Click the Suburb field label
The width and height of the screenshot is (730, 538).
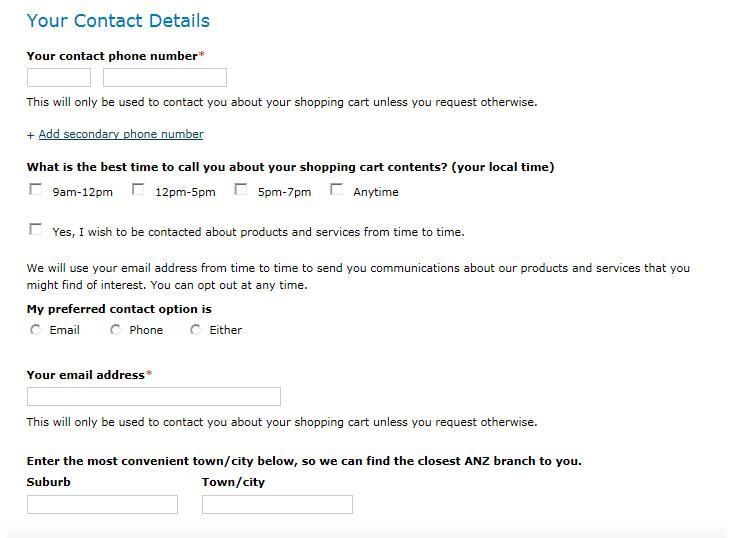coord(49,482)
